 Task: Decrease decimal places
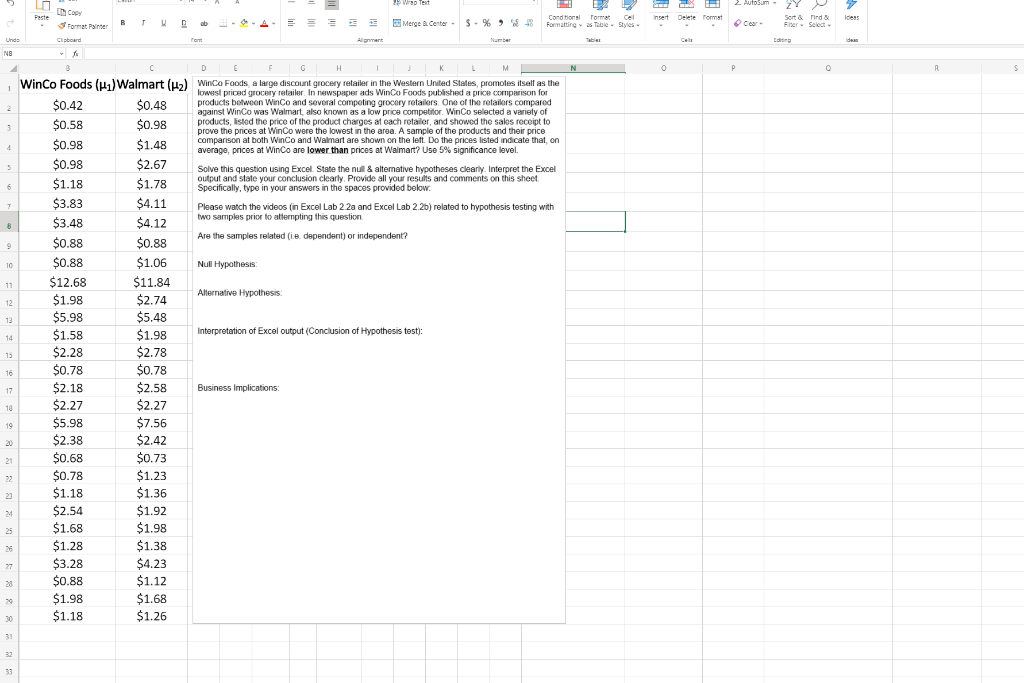(529, 23)
